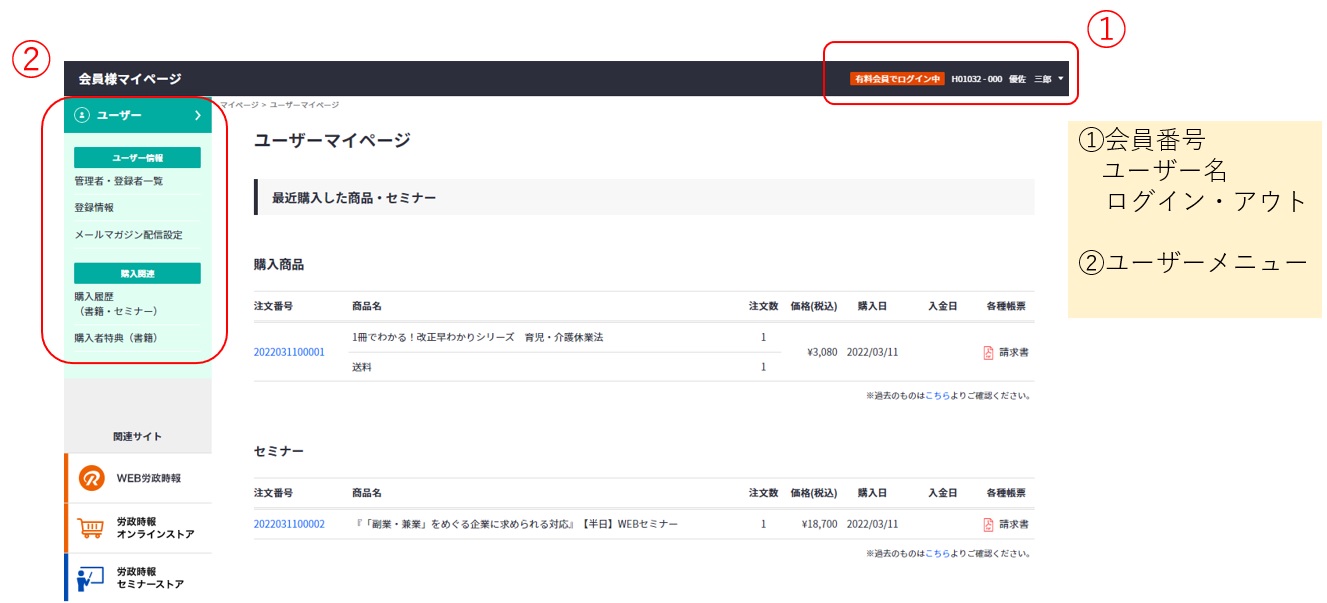Click price ¥18,700 cell
This screenshot has width=1327, height=603.
819,524
